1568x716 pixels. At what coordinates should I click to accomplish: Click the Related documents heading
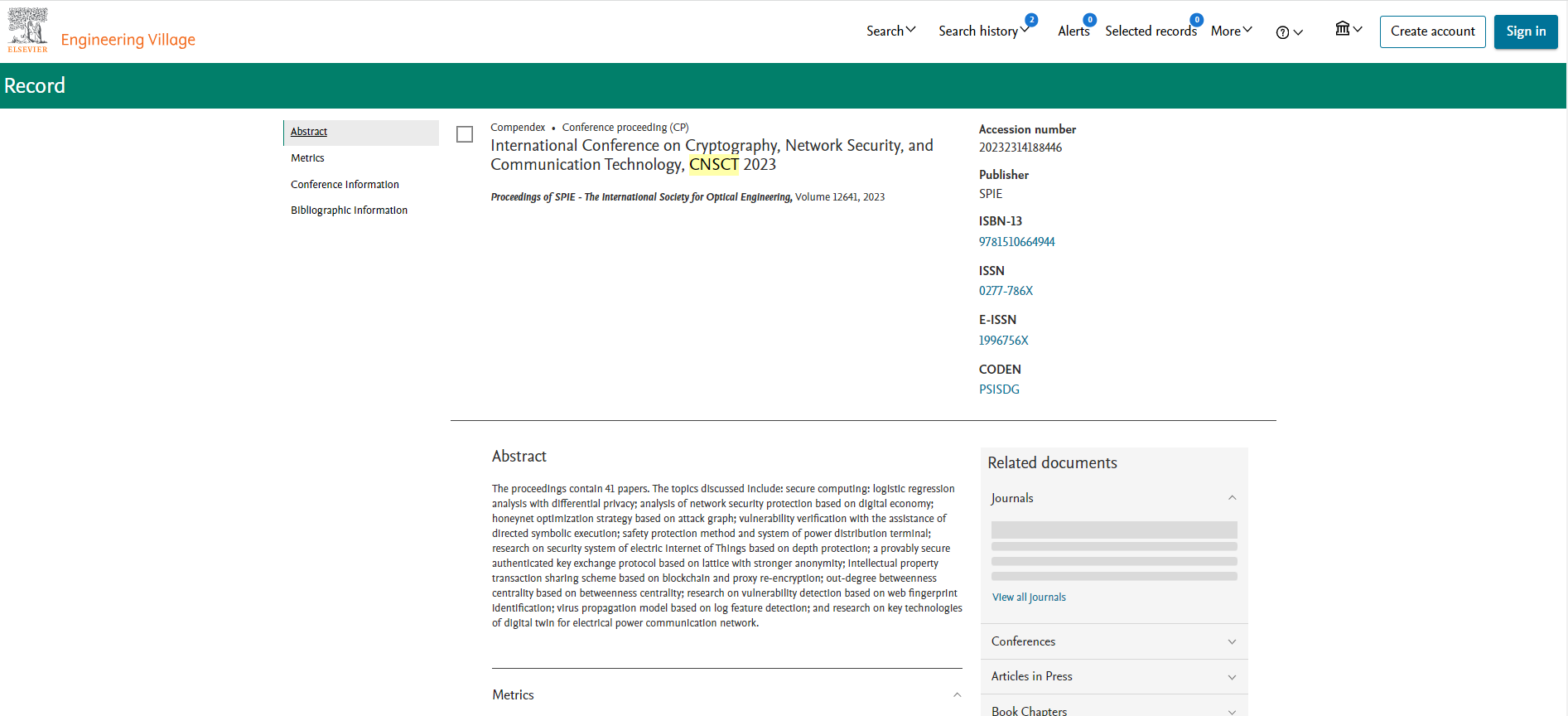pyautogui.click(x=1052, y=463)
